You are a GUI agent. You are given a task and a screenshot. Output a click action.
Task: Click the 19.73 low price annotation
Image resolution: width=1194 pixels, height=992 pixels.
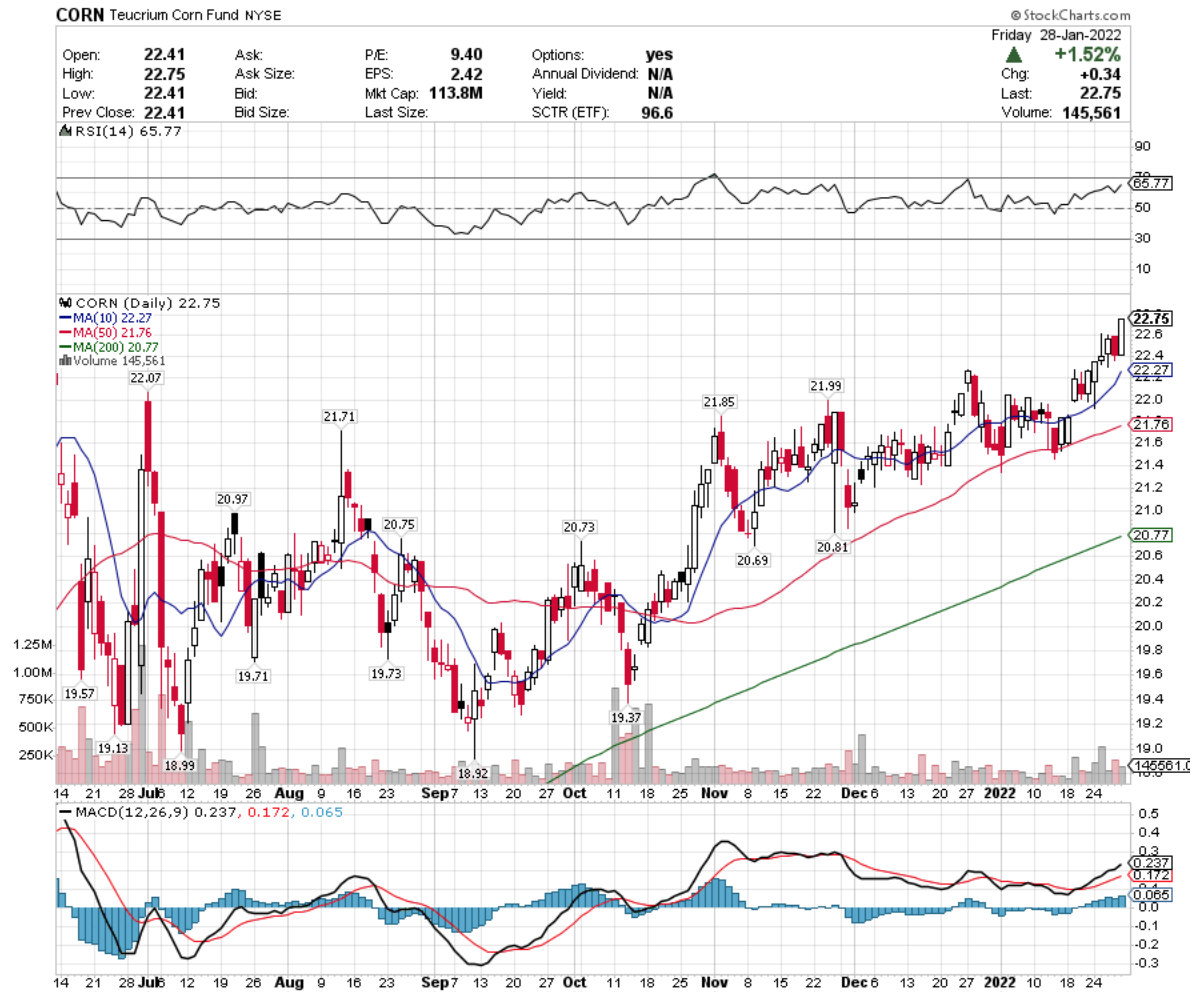tap(386, 674)
